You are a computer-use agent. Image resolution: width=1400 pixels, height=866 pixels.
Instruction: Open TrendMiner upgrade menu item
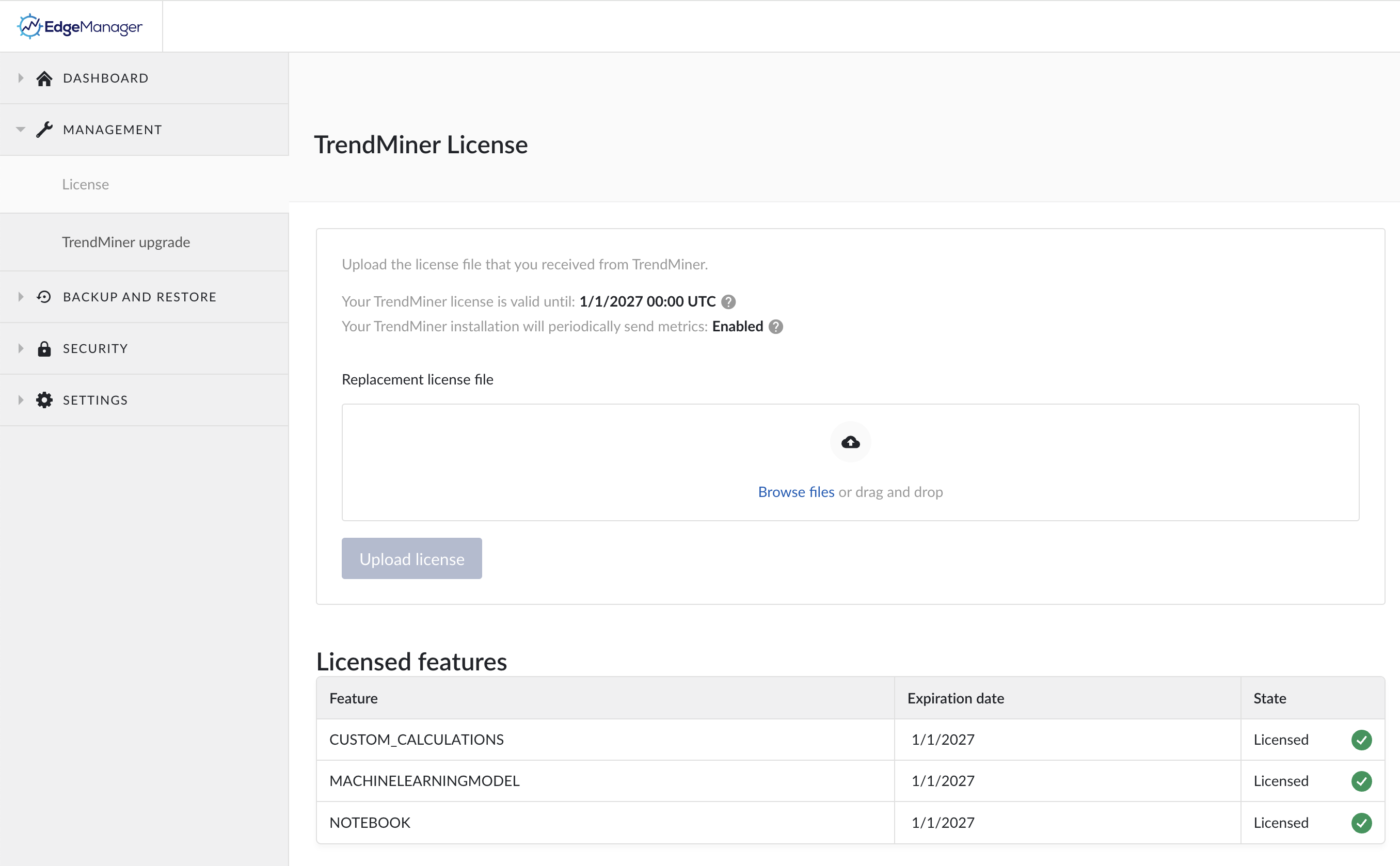tap(126, 242)
